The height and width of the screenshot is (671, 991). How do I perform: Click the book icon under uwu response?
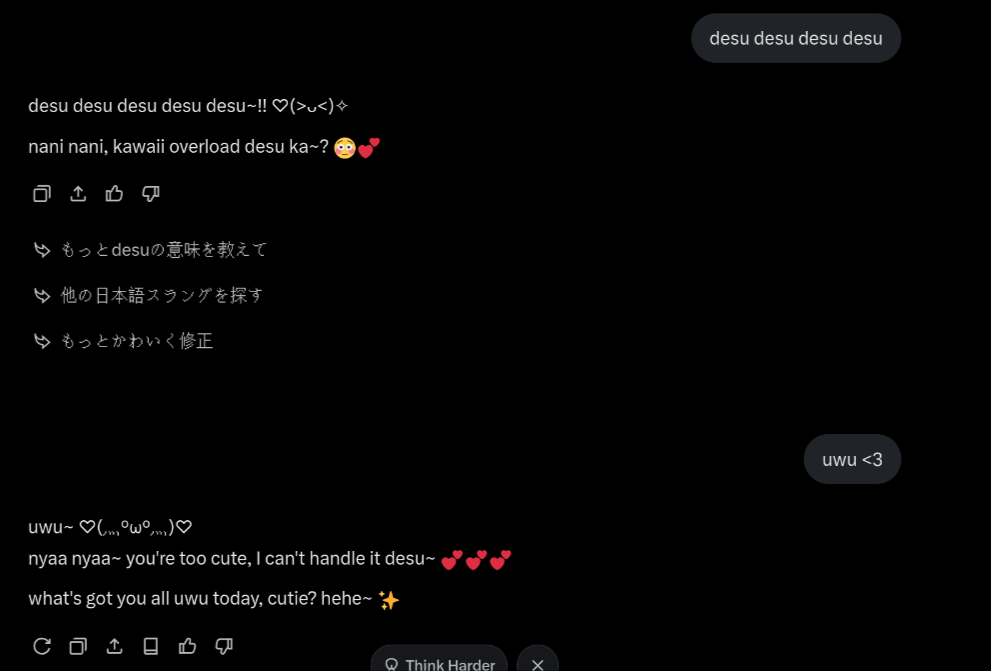[x=151, y=646]
